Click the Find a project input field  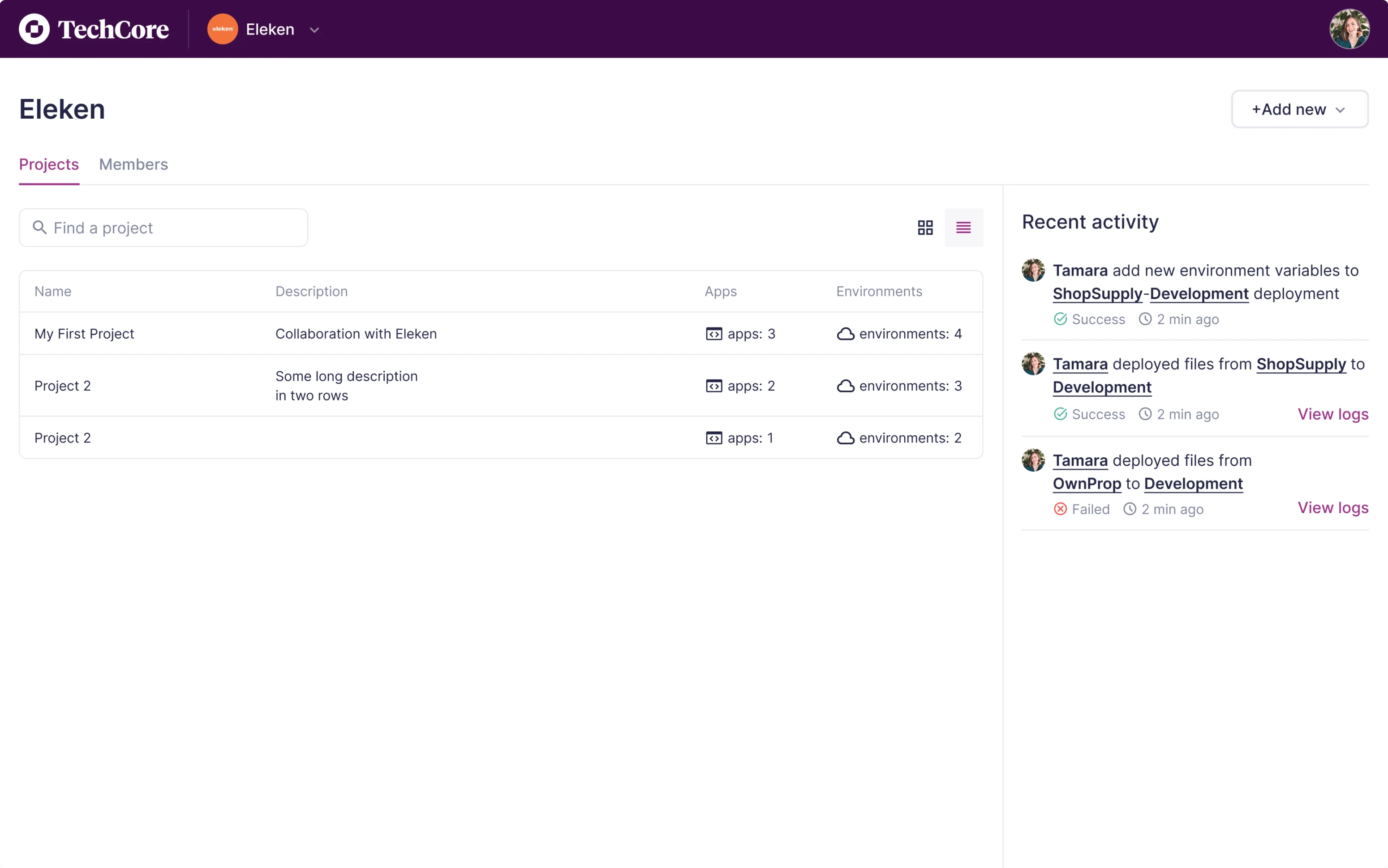163,228
